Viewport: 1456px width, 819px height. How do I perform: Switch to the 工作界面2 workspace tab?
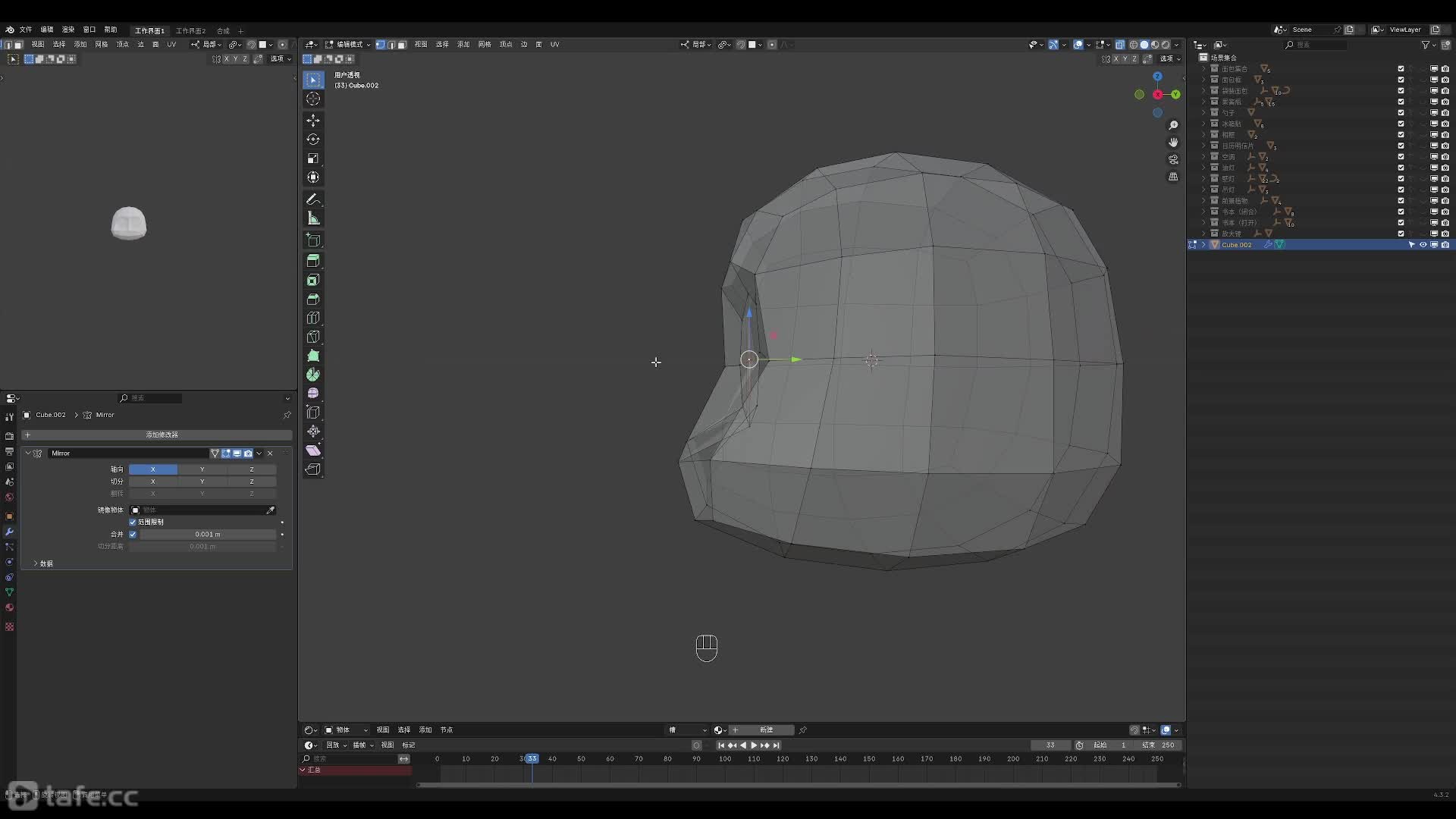[190, 31]
